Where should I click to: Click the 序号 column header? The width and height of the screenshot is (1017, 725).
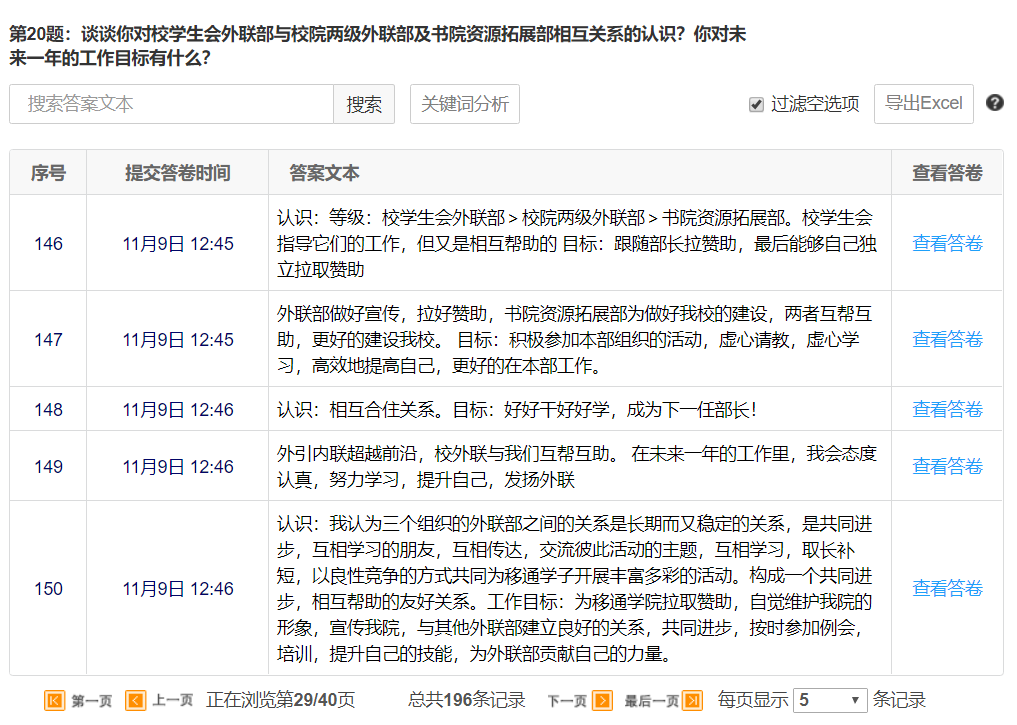[x=48, y=173]
